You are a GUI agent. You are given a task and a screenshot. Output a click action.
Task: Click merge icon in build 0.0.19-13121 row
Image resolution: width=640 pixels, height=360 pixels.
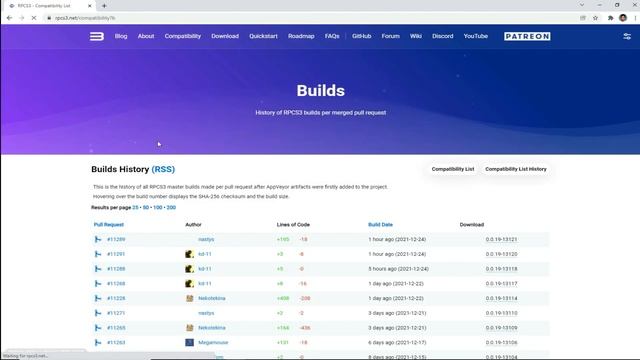[x=98, y=239]
